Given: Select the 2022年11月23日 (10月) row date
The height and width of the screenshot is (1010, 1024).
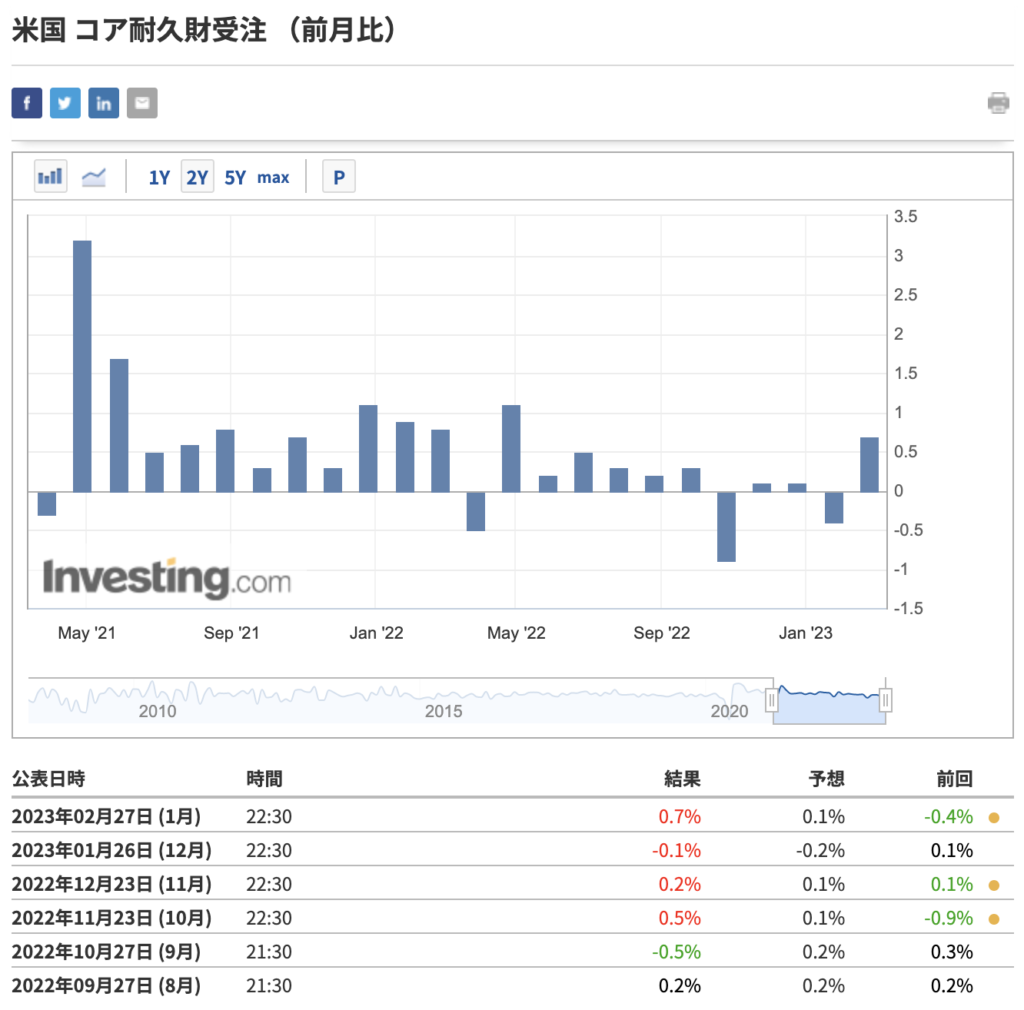Looking at the screenshot, I should tap(112, 919).
